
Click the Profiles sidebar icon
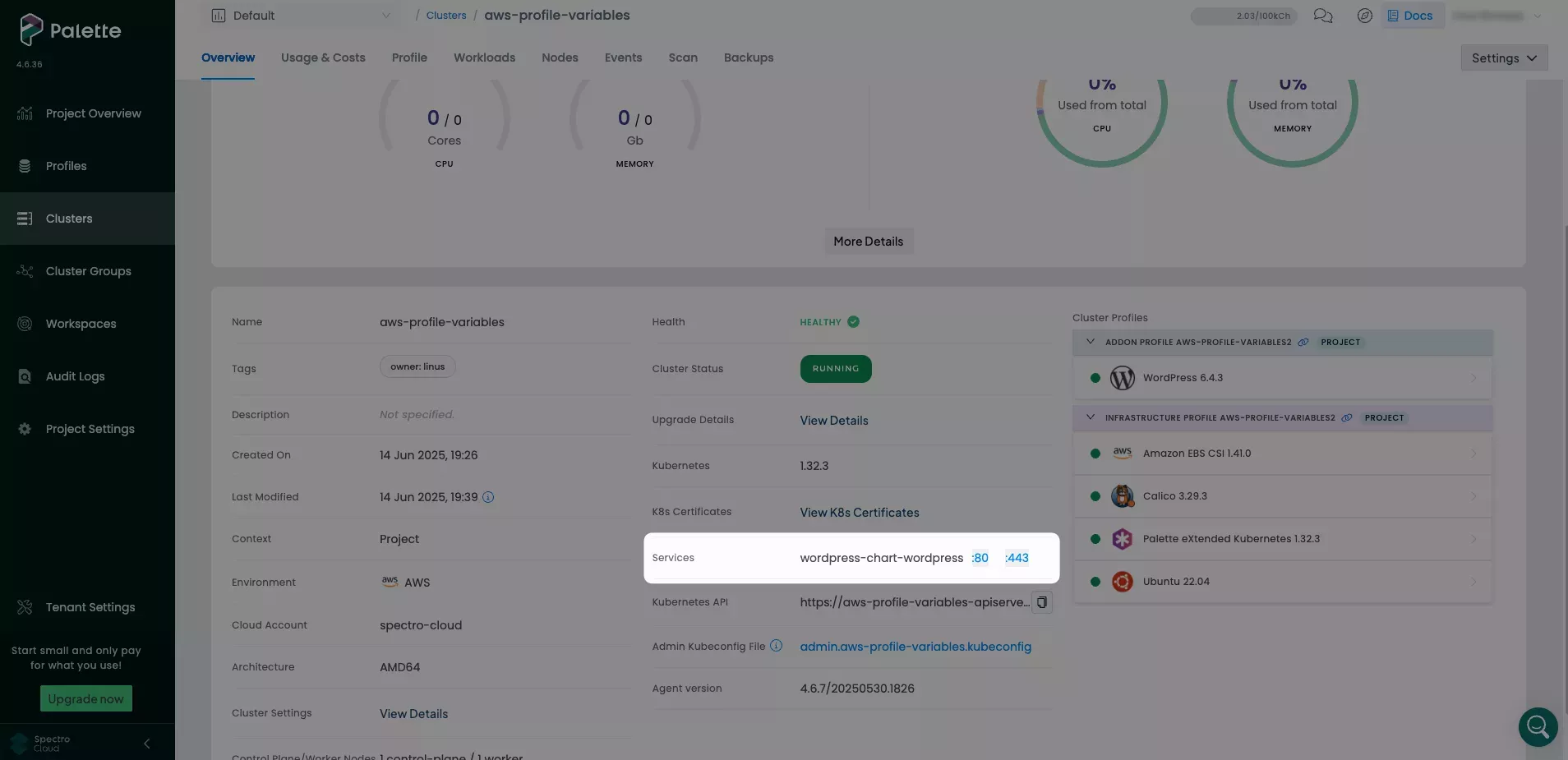(x=25, y=165)
